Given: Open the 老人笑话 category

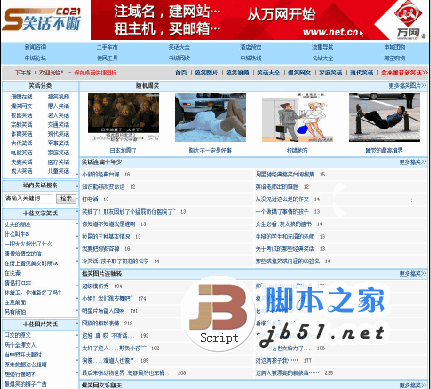Looking at the screenshot, I should coord(58,115).
